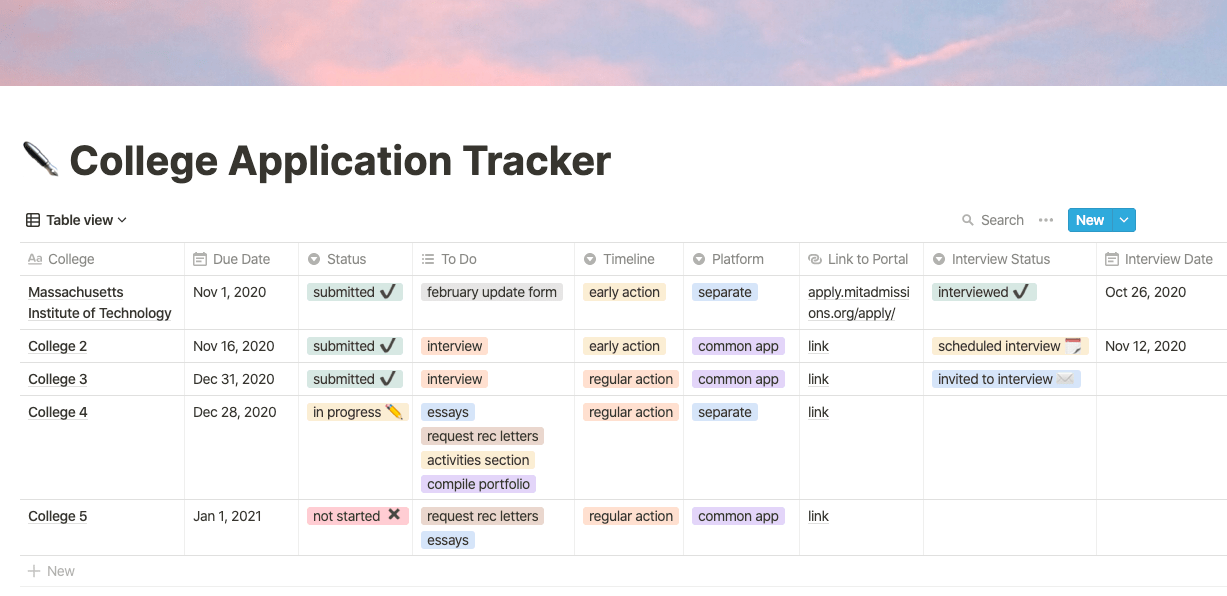Click the fountain pen page icon

[x=40, y=160]
